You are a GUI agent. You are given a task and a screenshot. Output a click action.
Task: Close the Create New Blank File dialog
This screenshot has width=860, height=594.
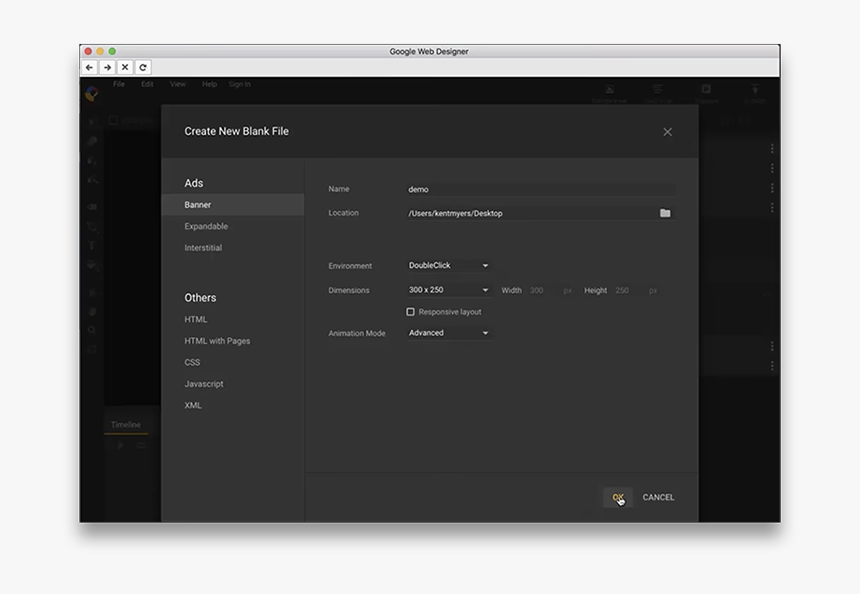[667, 132]
